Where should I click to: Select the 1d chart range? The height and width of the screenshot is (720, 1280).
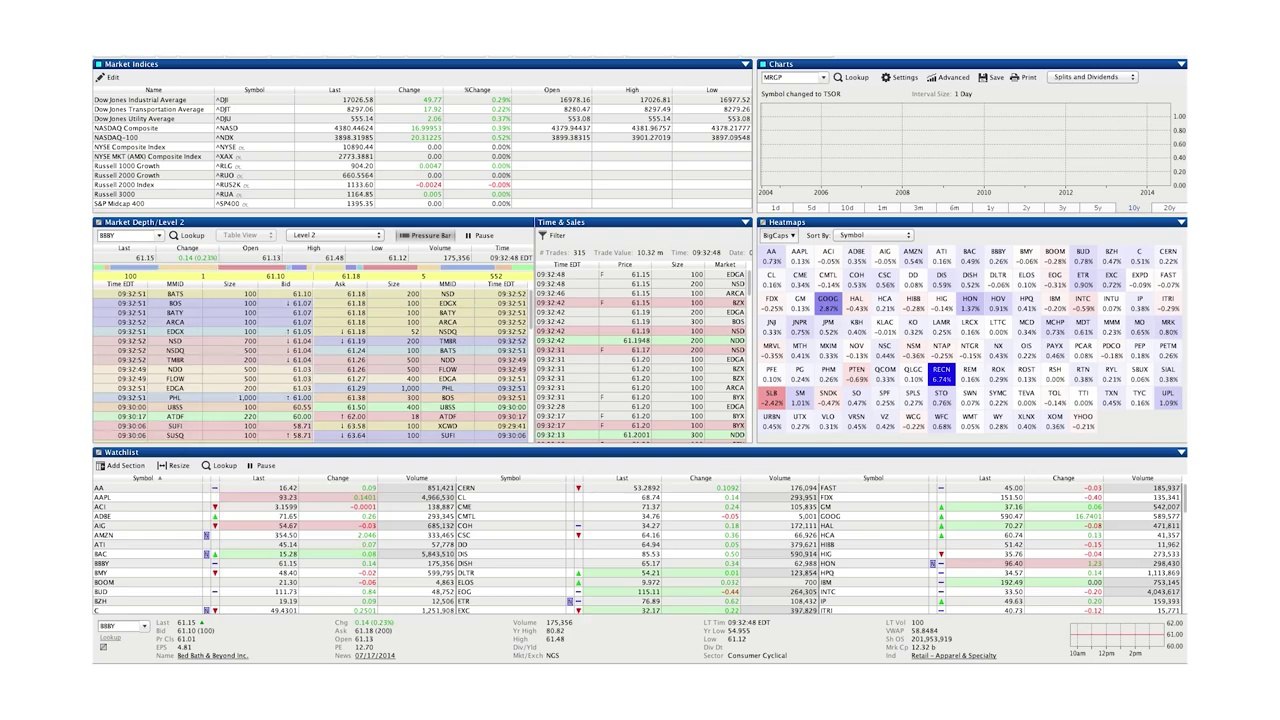(776, 207)
